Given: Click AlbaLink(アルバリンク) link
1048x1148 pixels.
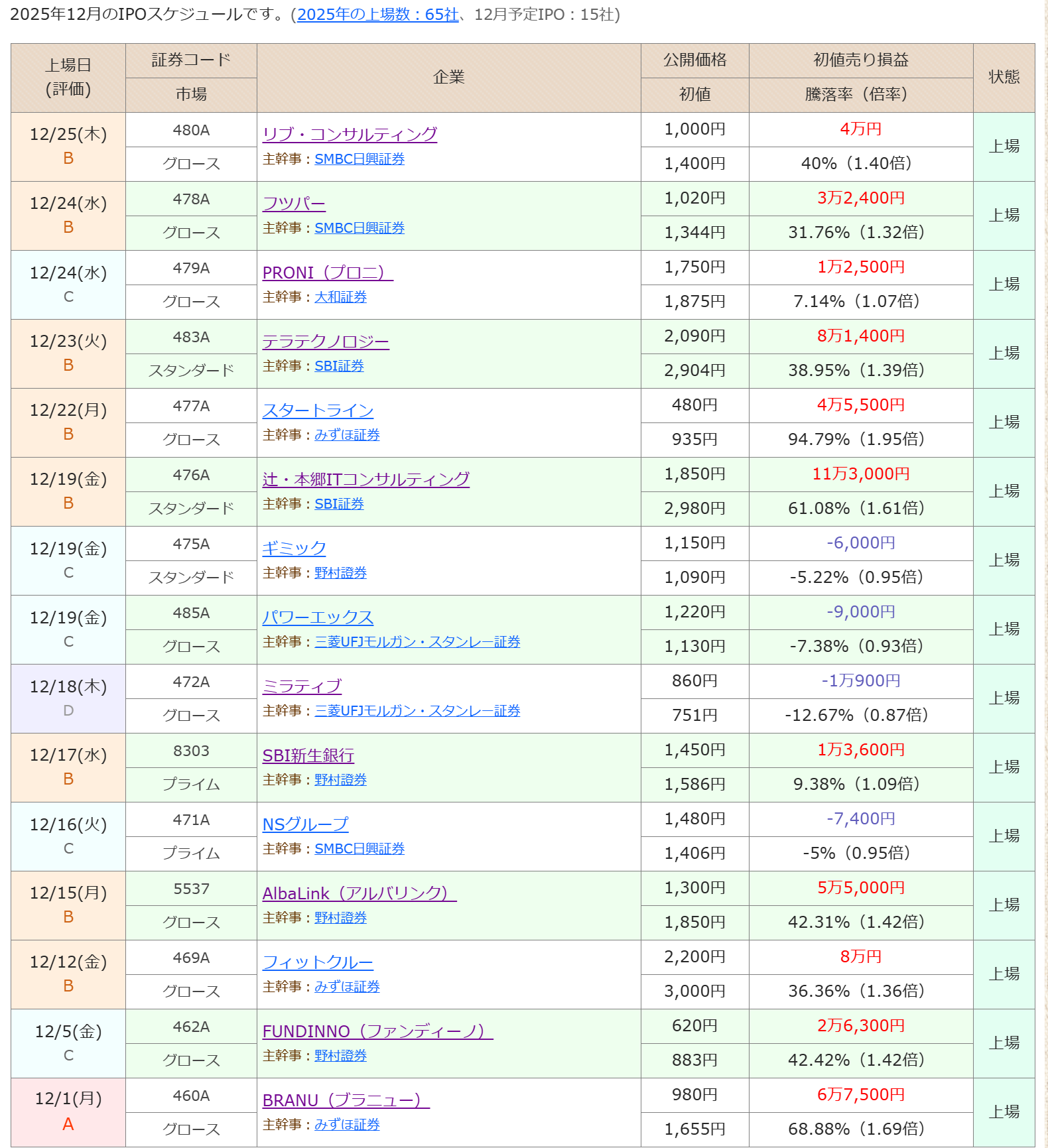Looking at the screenshot, I should pos(359,893).
